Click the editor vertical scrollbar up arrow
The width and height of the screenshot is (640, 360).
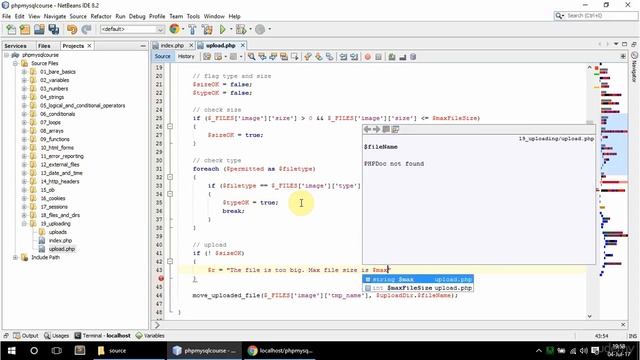point(589,67)
